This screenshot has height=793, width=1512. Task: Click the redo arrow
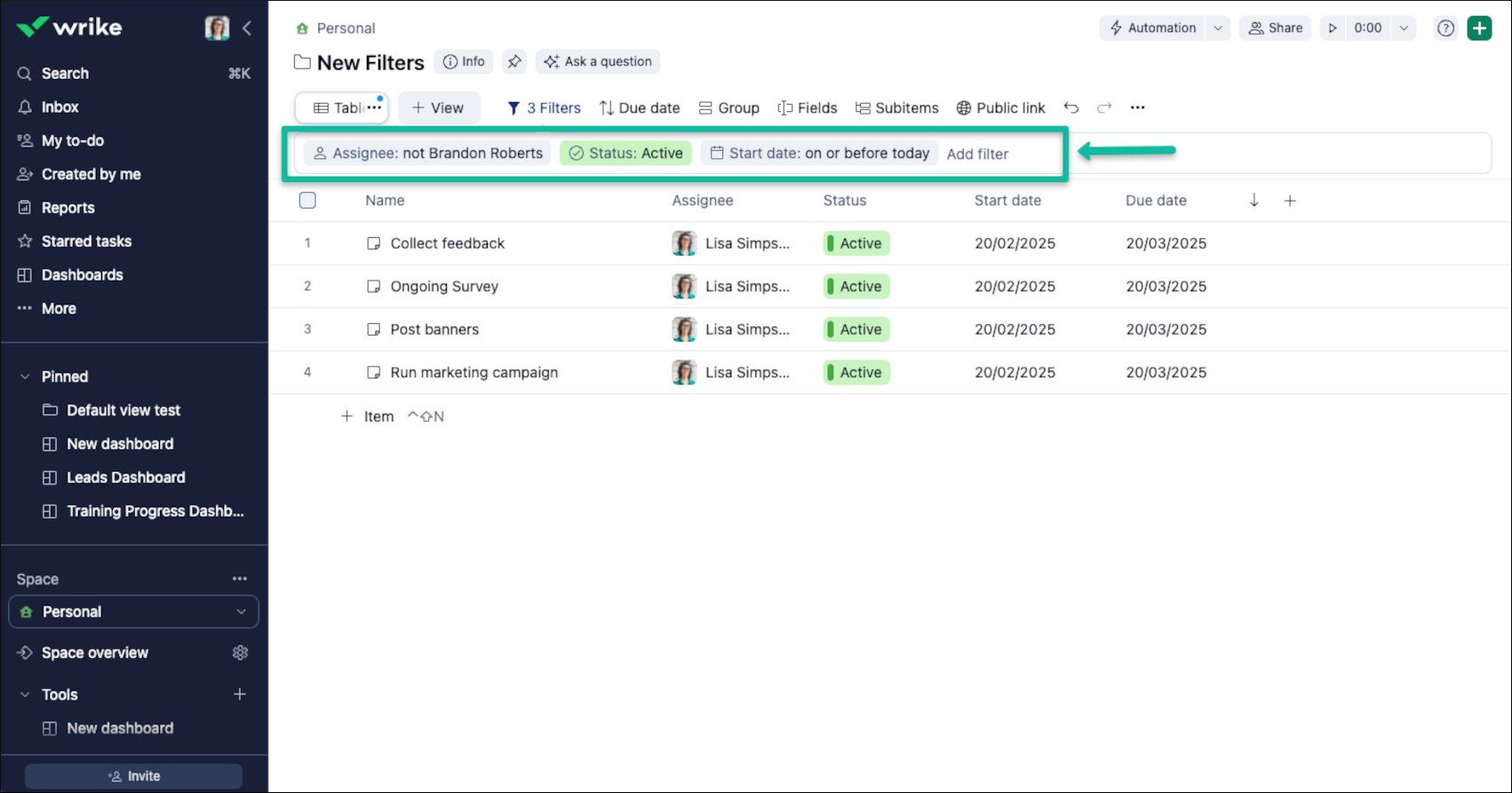[1104, 107]
